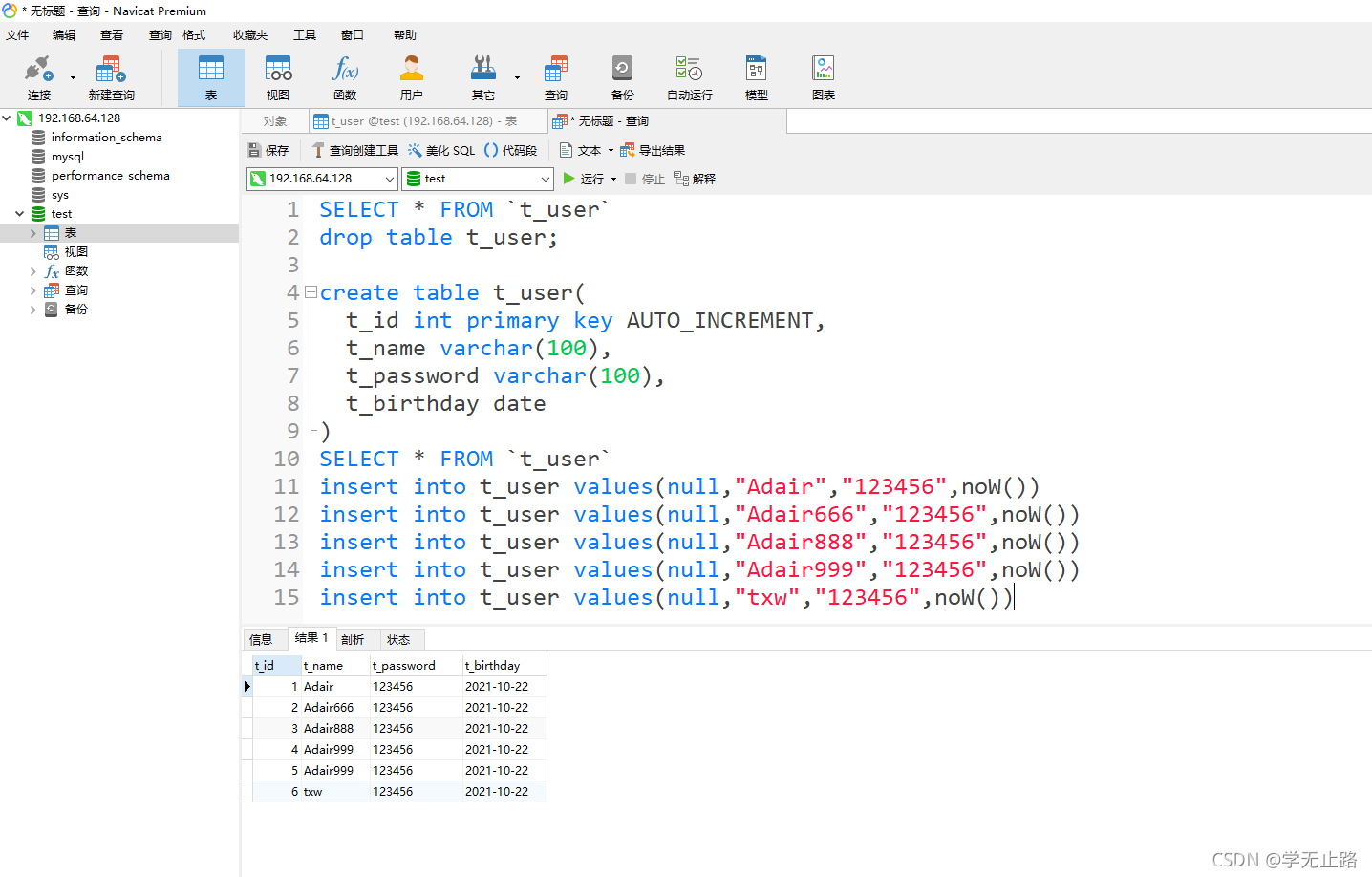Screen dimensions: 1372x877
Task: Open the 192.168.64.128 connection dropdown
Action: [322, 179]
